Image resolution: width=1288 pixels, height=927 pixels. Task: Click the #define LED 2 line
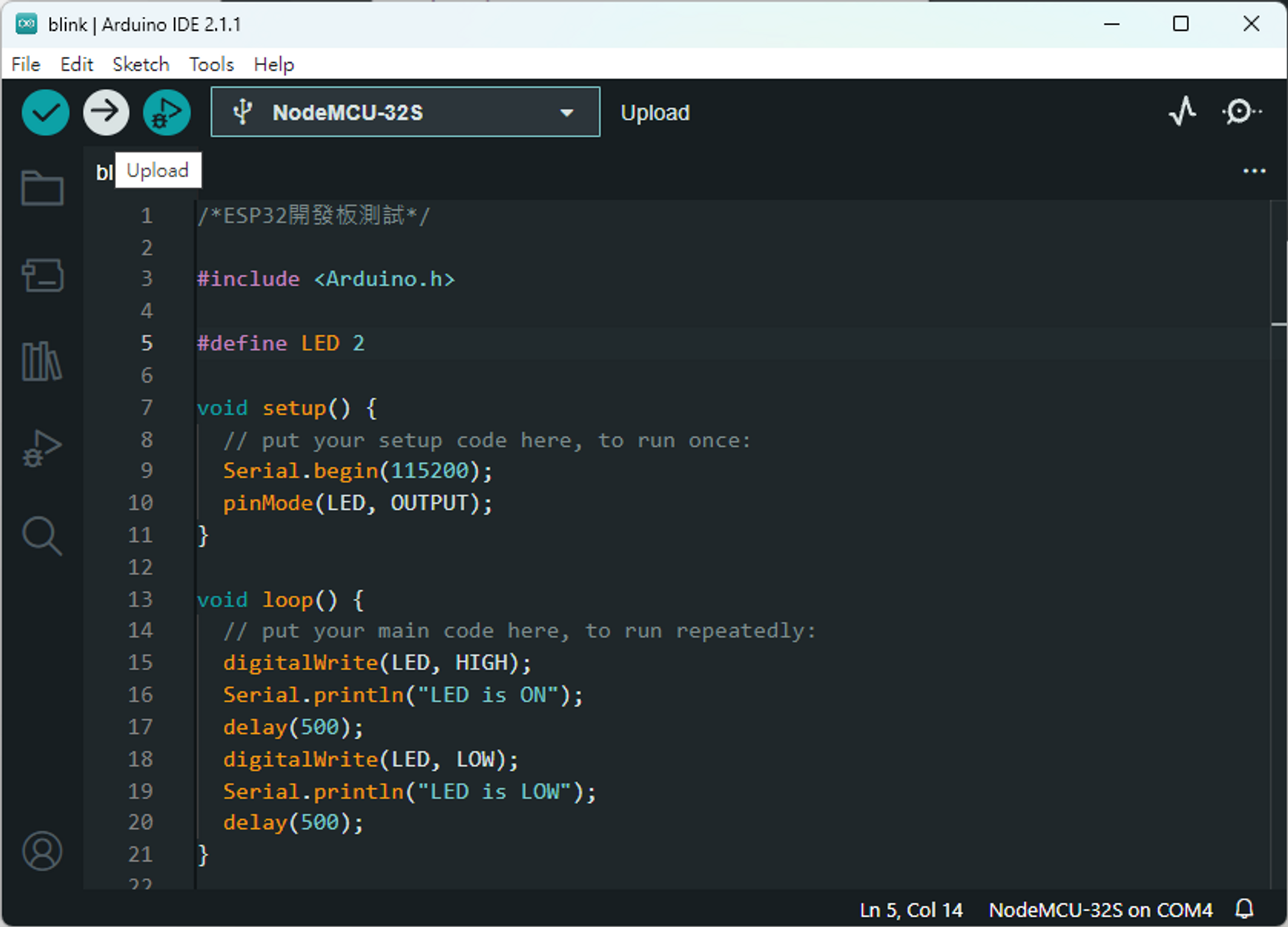[281, 343]
